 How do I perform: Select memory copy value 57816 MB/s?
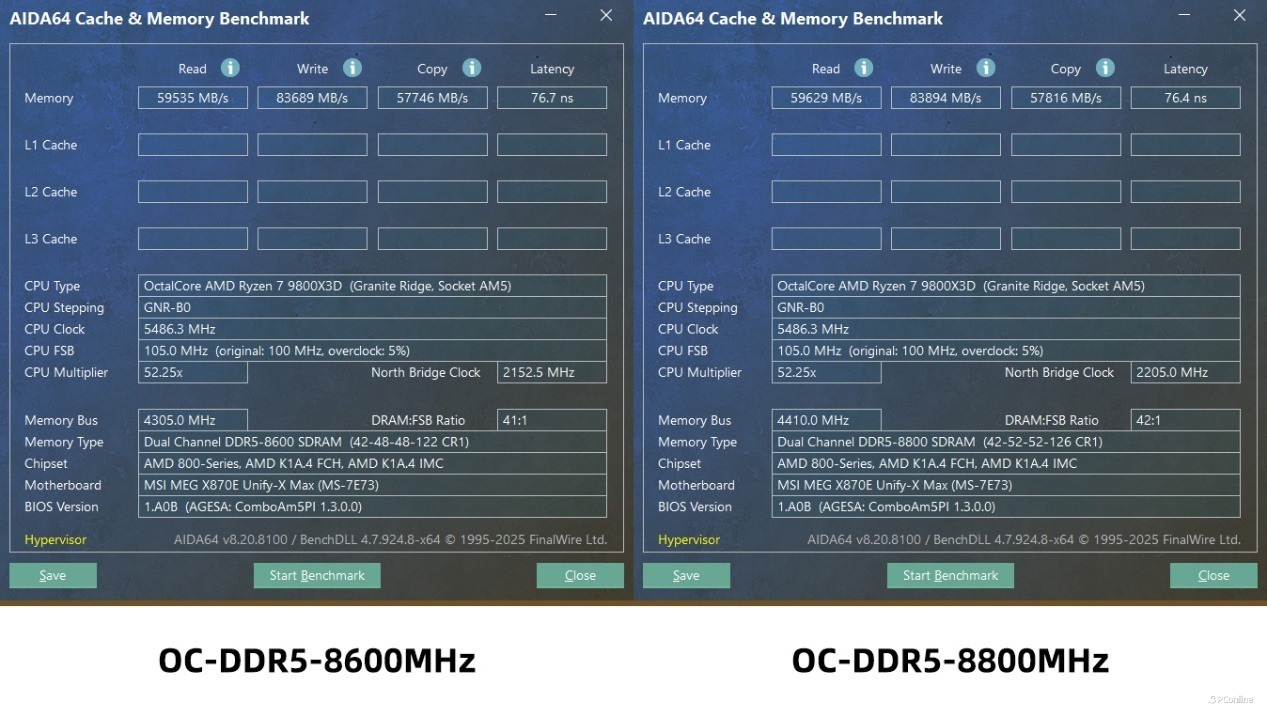coord(1066,98)
